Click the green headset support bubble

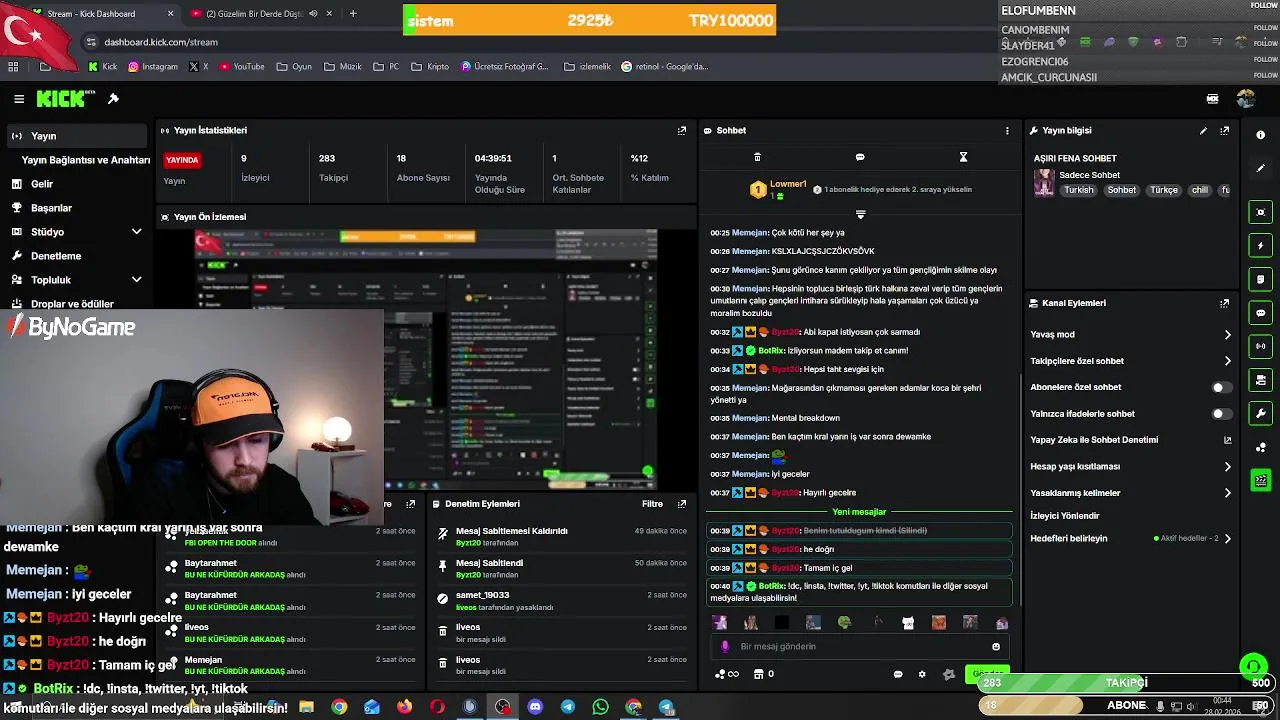coord(1253,666)
